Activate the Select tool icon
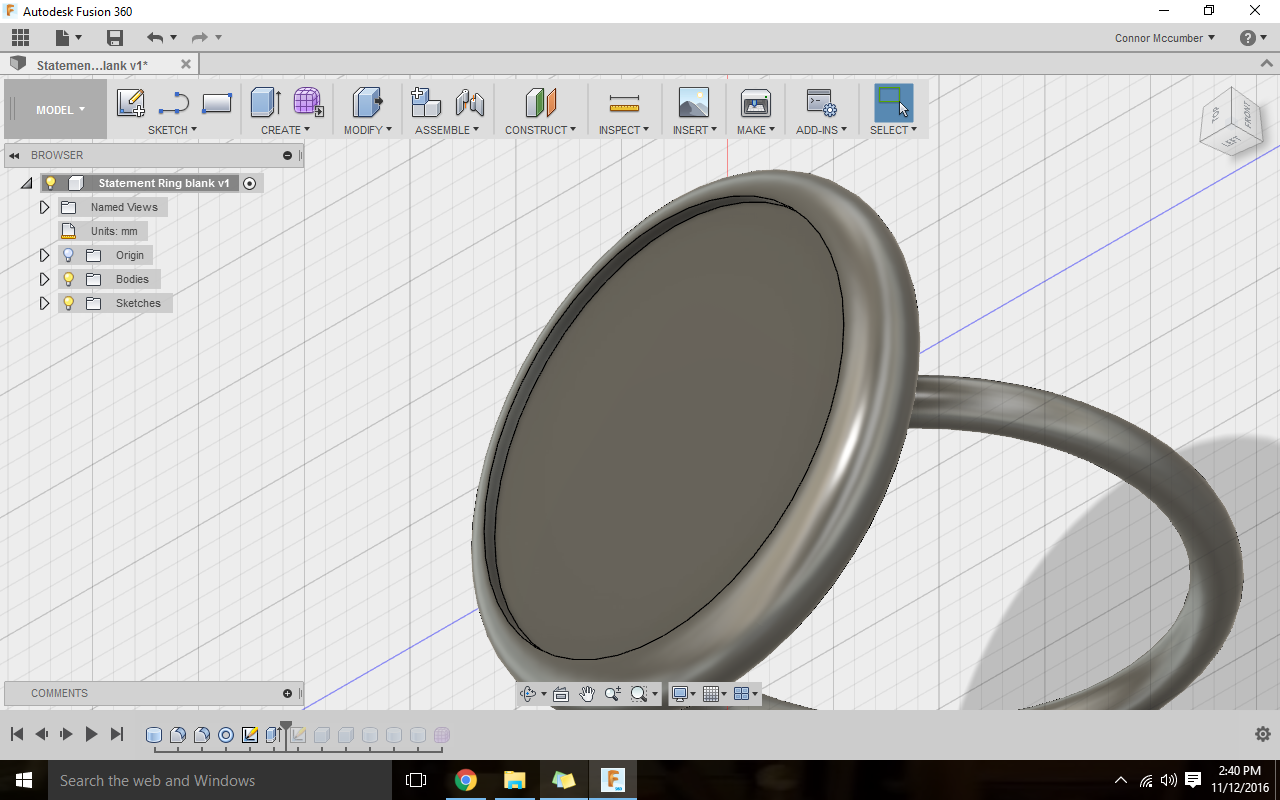This screenshot has width=1280, height=800. 894,102
